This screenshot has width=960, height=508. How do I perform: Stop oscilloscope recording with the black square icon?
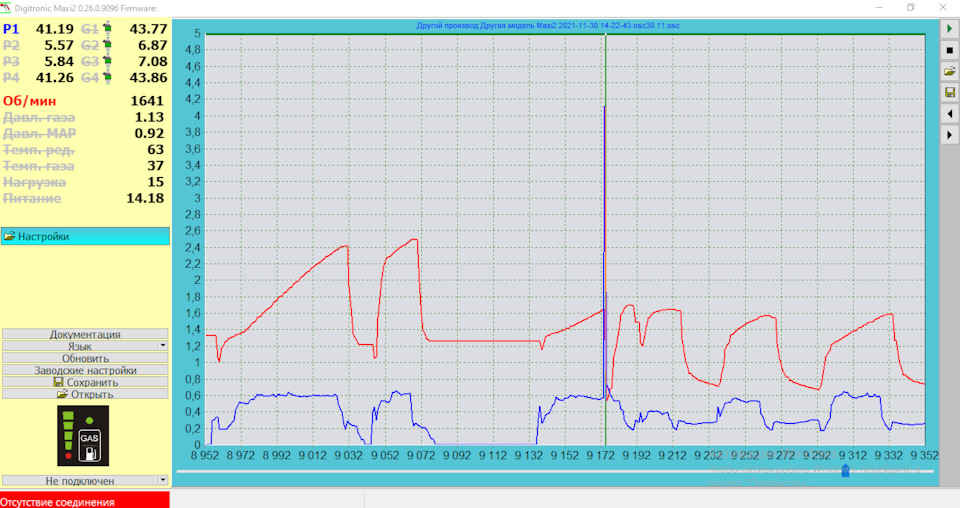(x=950, y=50)
